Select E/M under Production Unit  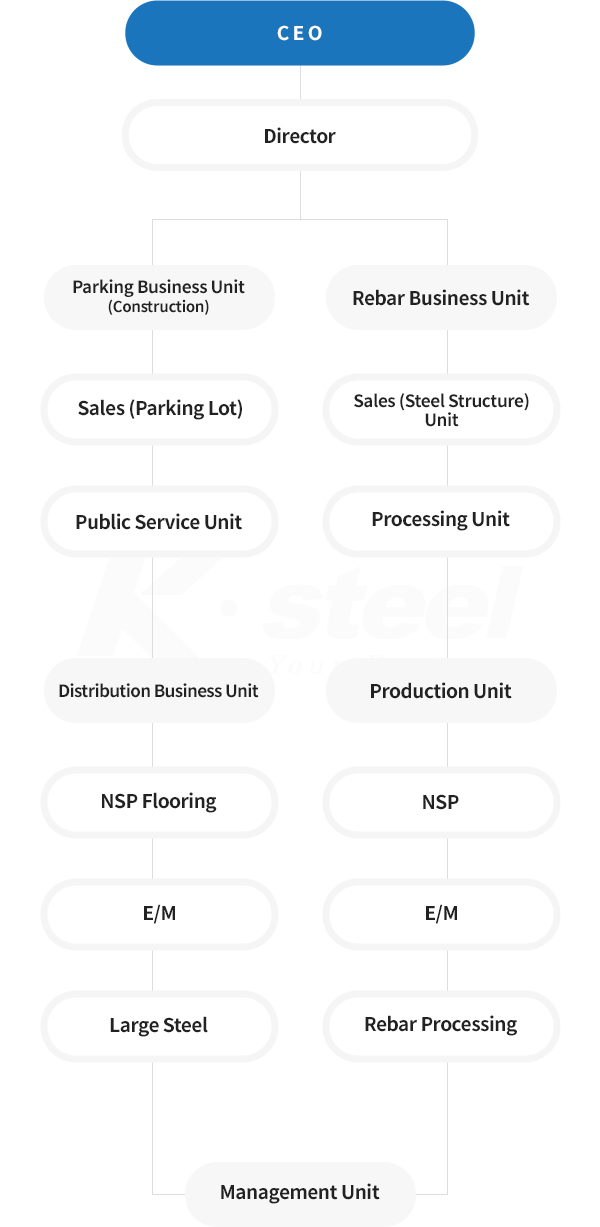441,914
